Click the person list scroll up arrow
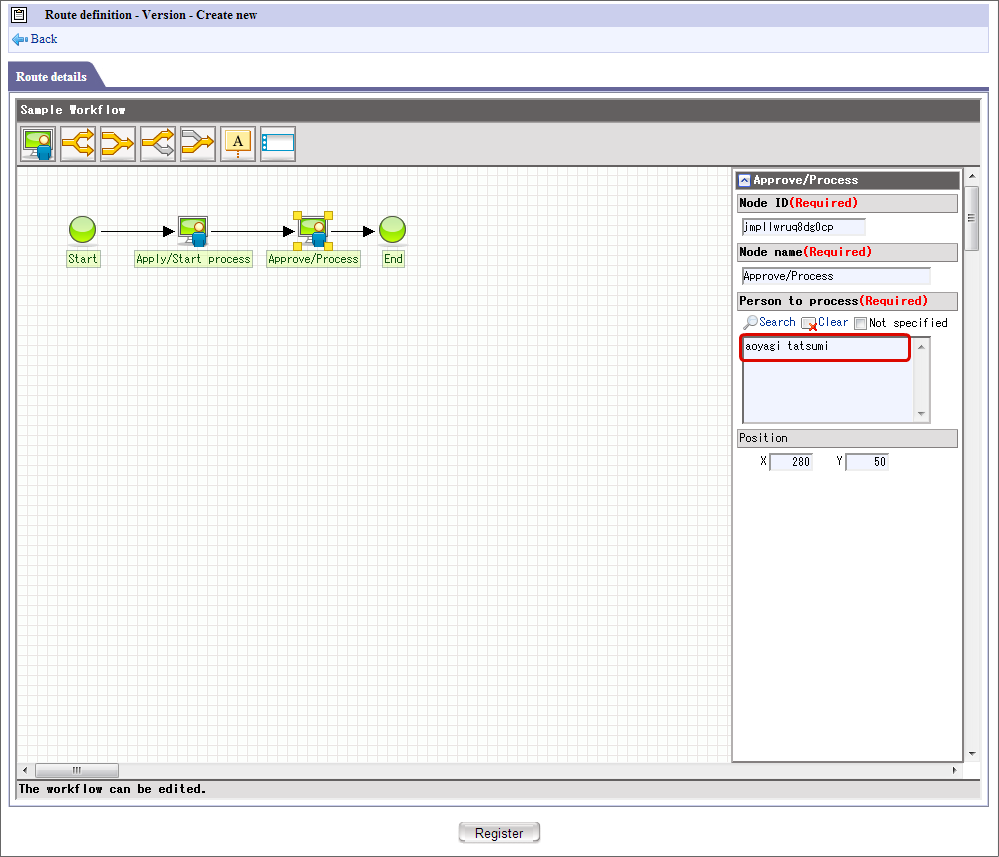Screen dimensions: 999x857 [921, 347]
